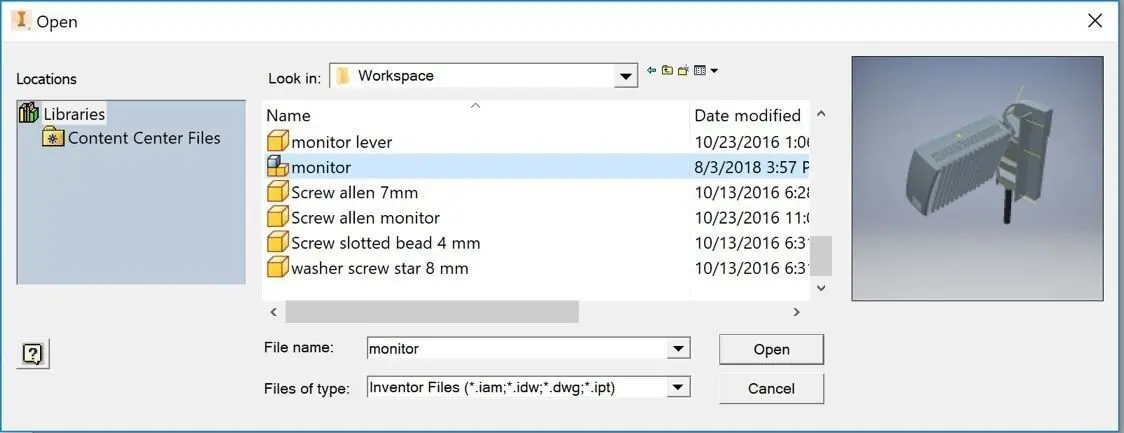This screenshot has width=1124, height=433.
Task: Select Screw allen 7mm file
Action: point(354,192)
